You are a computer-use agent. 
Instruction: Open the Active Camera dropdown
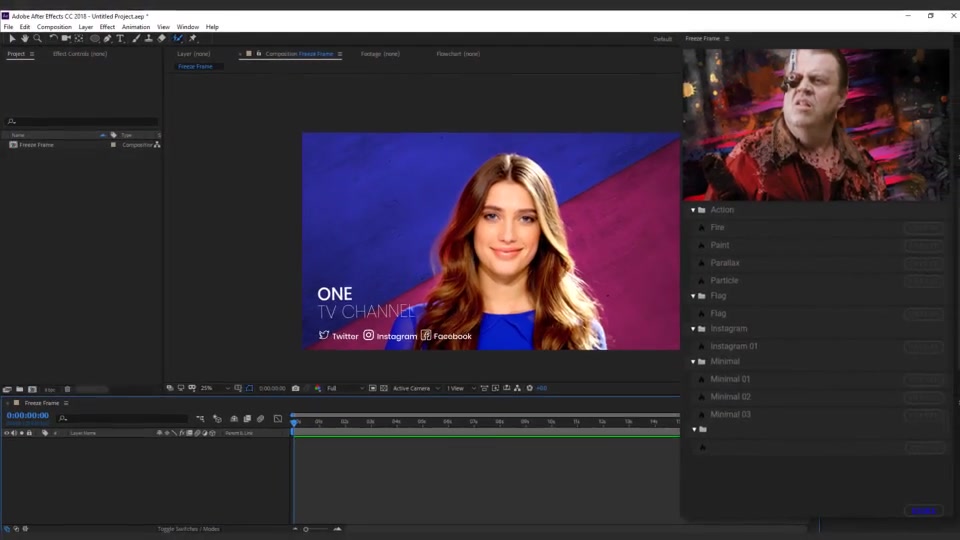[416, 388]
